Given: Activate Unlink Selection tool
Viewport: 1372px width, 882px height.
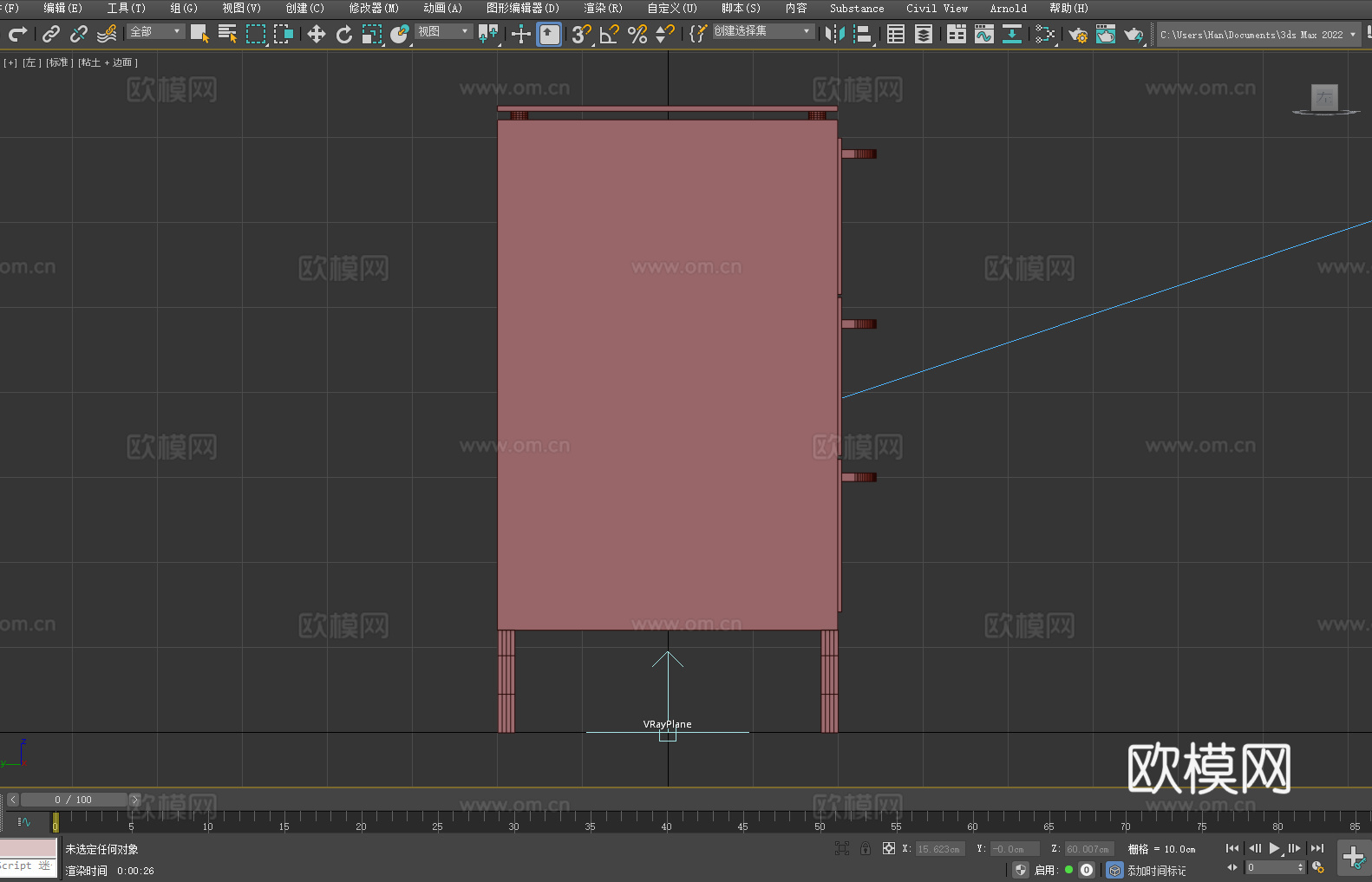Looking at the screenshot, I should tap(79, 34).
